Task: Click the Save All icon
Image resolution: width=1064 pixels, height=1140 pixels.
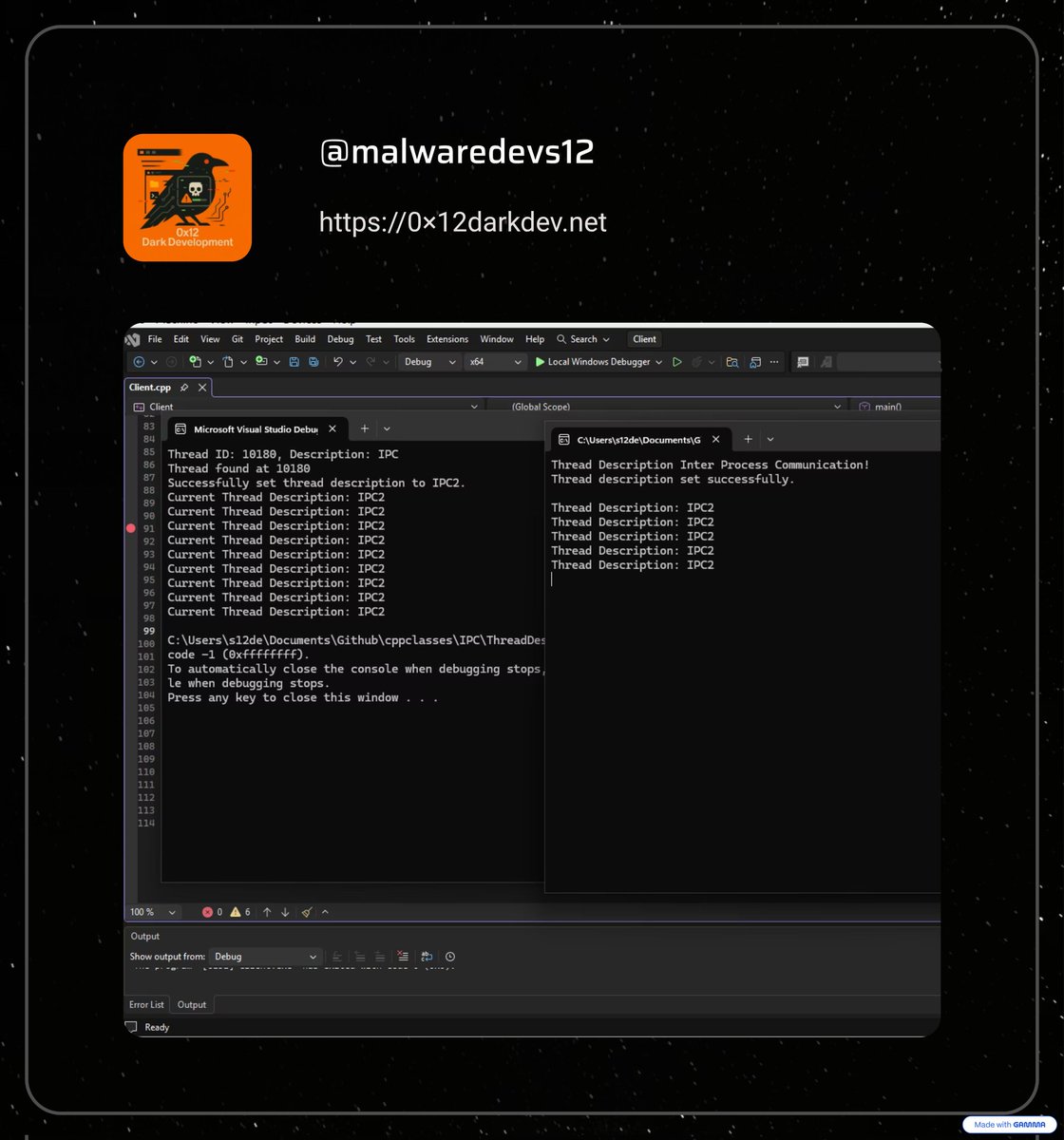Action: 313,362
